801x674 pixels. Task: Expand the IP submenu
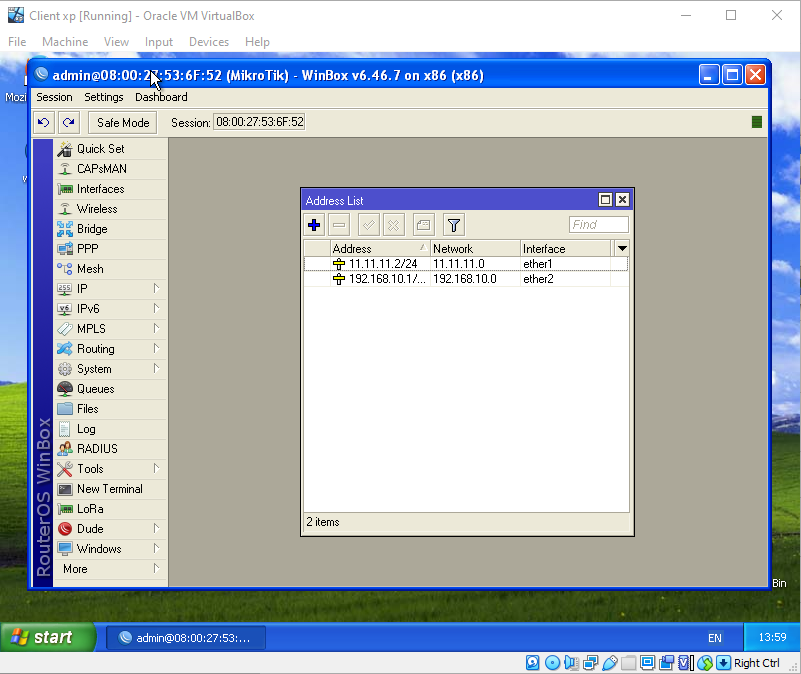click(111, 288)
